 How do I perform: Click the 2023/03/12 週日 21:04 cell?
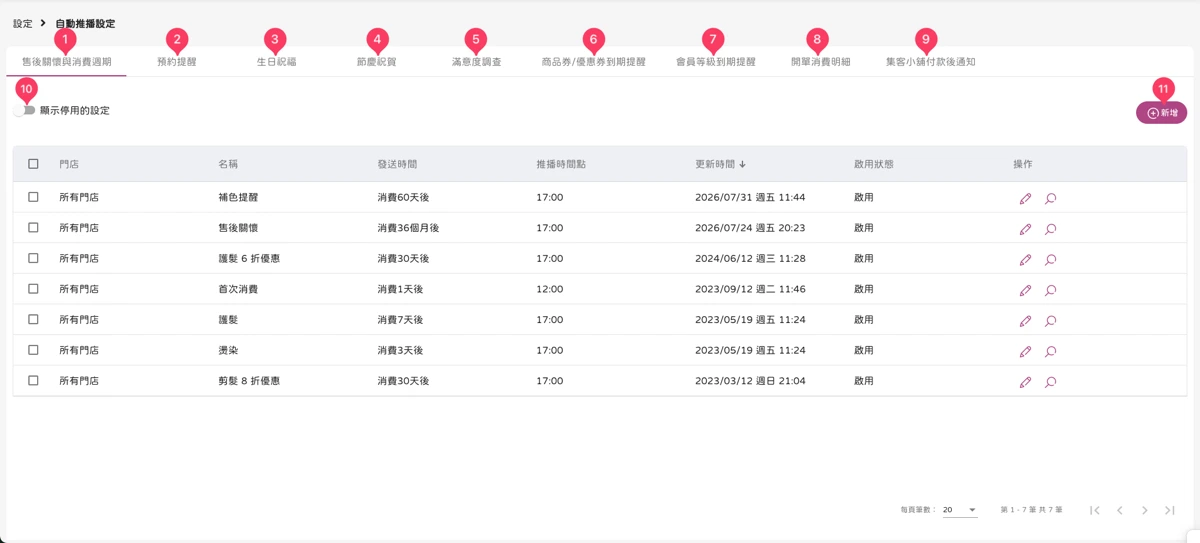point(750,381)
